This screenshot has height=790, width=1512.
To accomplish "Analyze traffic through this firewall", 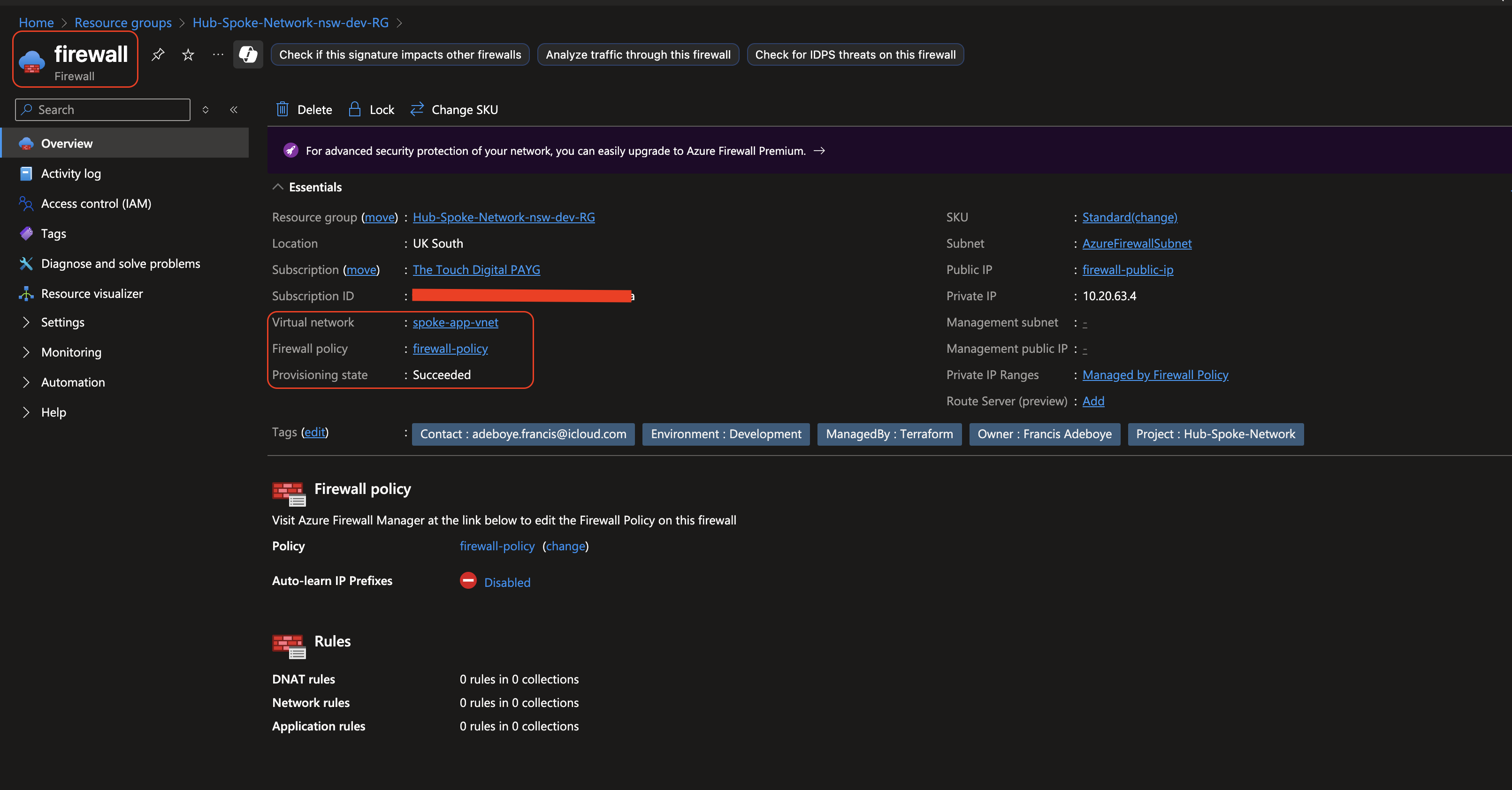I will [x=637, y=54].
